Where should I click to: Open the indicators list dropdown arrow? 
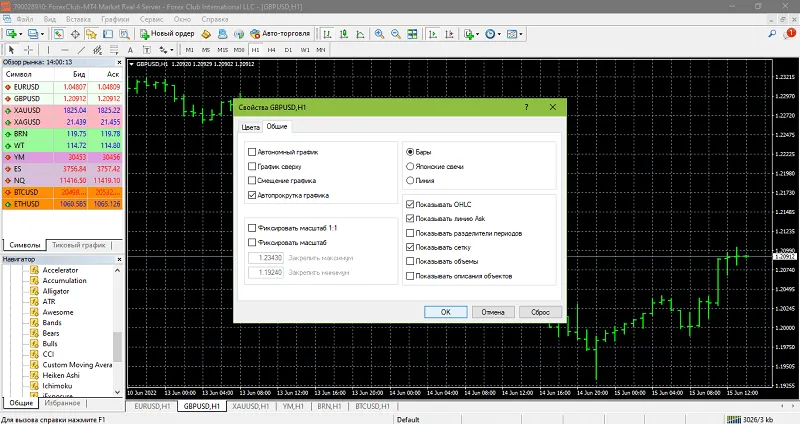477,34
